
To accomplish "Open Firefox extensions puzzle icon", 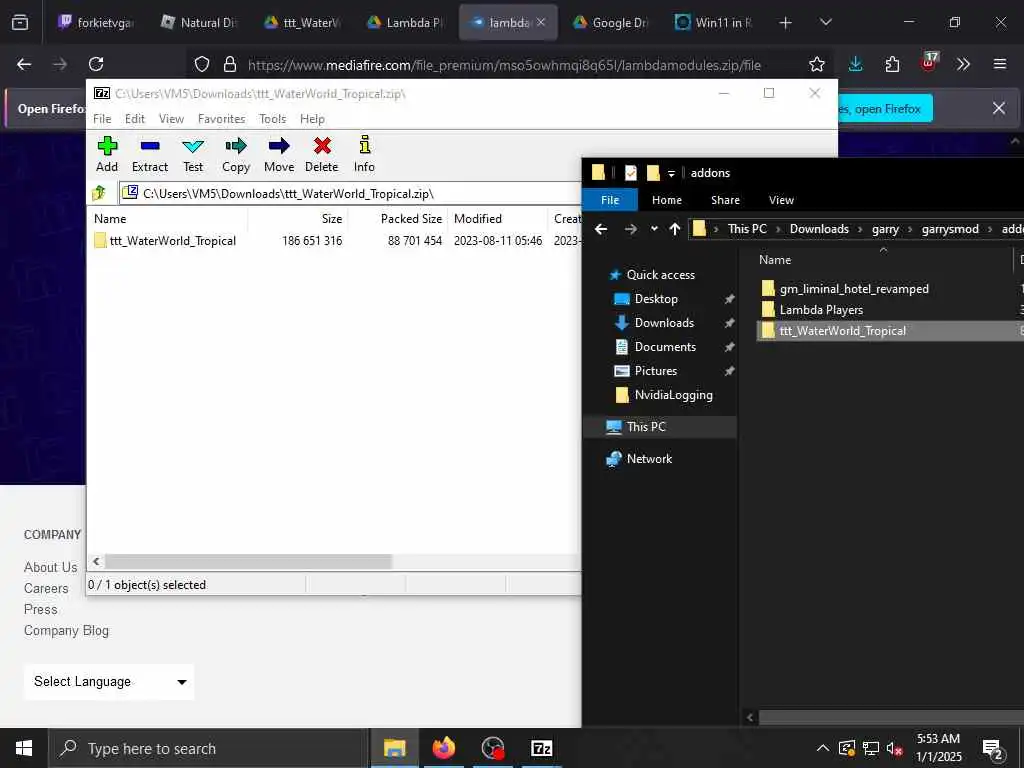I will pos(892,64).
